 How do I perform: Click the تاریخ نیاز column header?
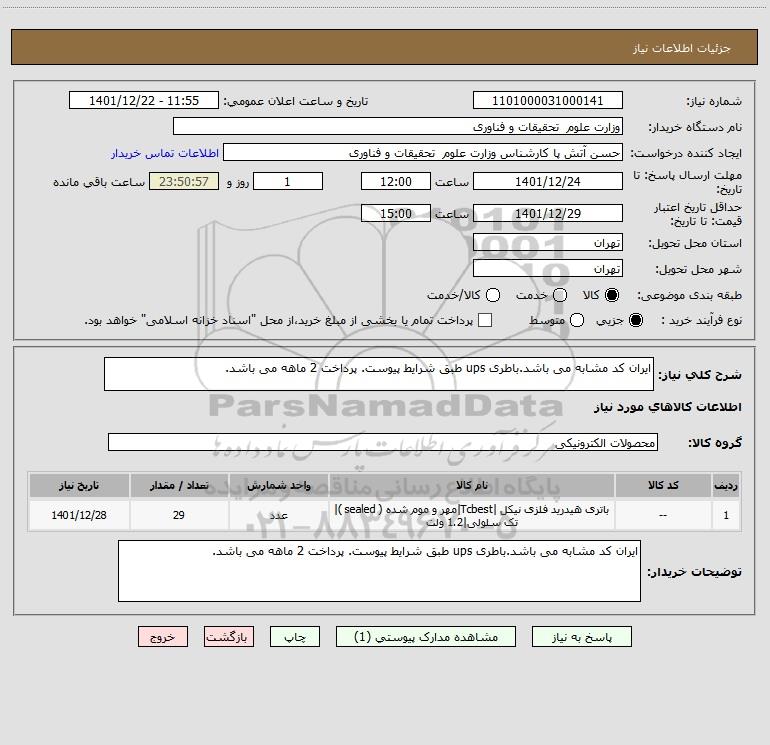(x=79, y=485)
